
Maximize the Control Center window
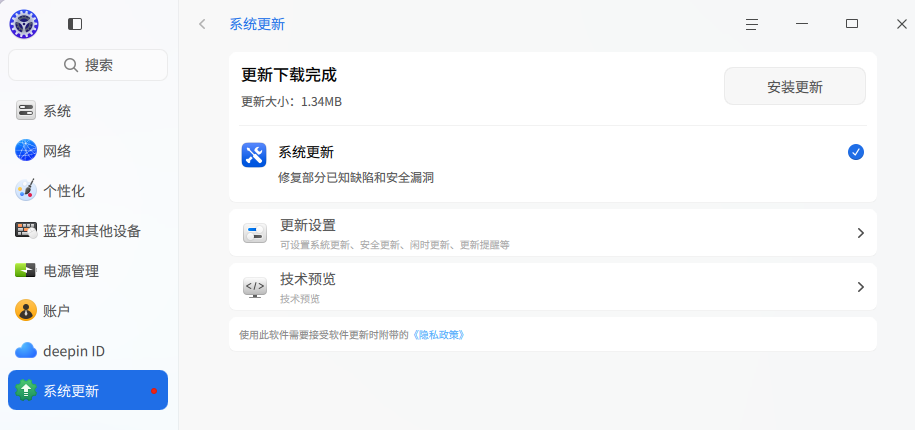tap(852, 24)
